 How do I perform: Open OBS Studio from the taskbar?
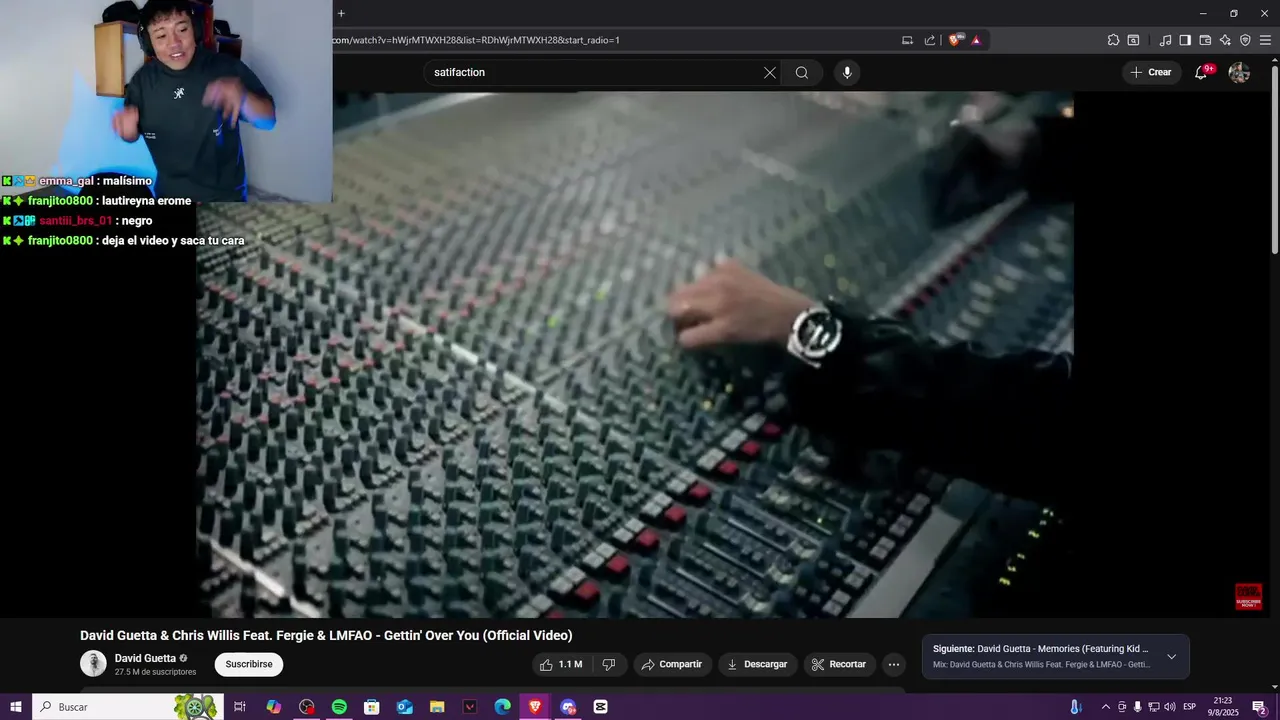pyautogui.click(x=306, y=706)
